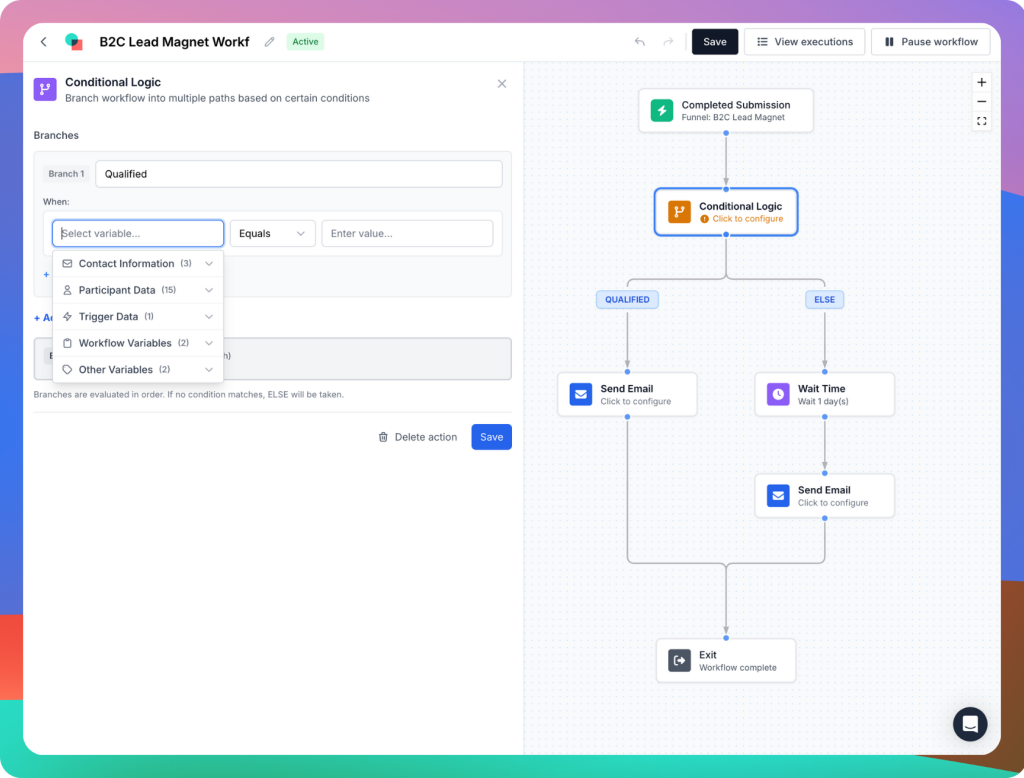The height and width of the screenshot is (778, 1024).
Task: Open View executions
Action: 804,41
